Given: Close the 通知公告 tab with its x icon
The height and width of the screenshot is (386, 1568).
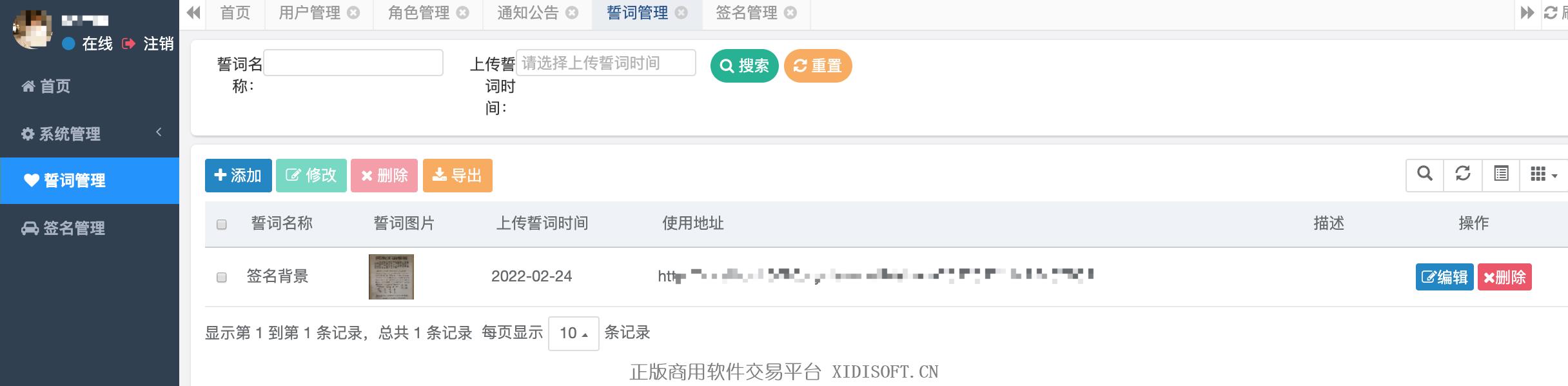Looking at the screenshot, I should pos(572,13).
